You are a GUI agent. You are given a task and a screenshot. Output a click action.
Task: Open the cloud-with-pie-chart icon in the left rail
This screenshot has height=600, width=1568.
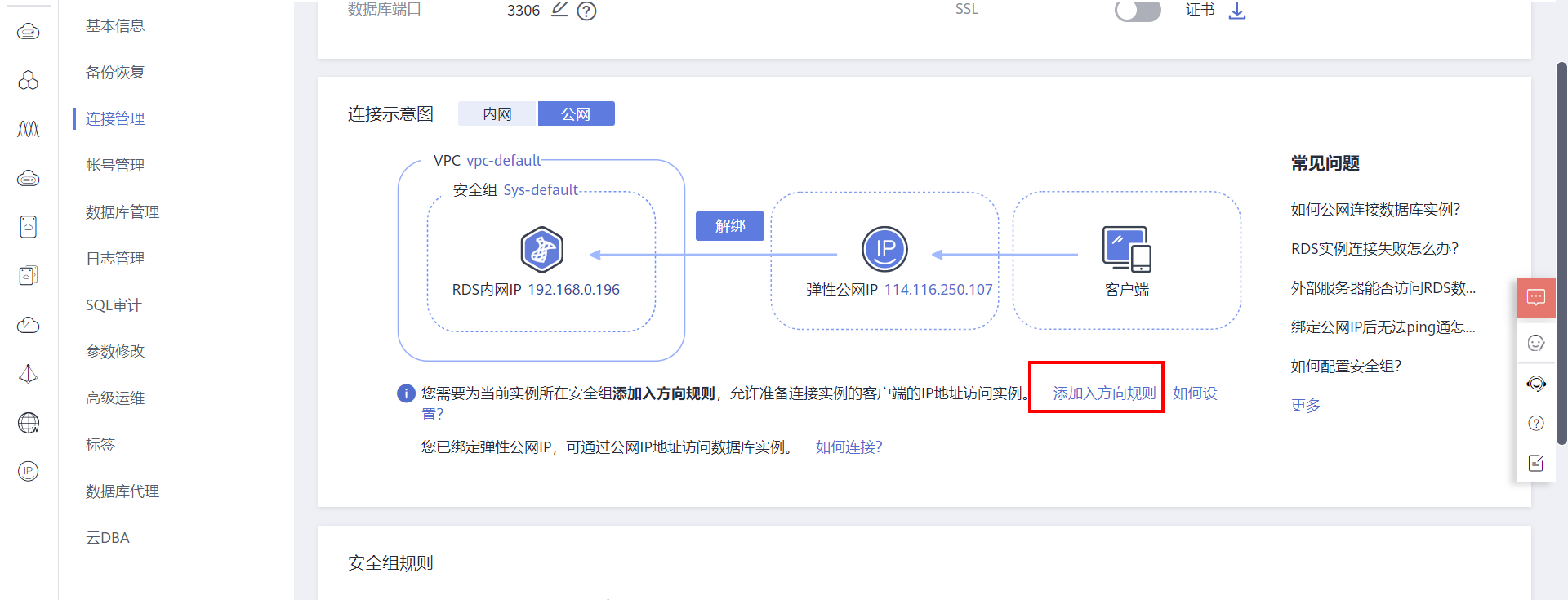(x=29, y=325)
